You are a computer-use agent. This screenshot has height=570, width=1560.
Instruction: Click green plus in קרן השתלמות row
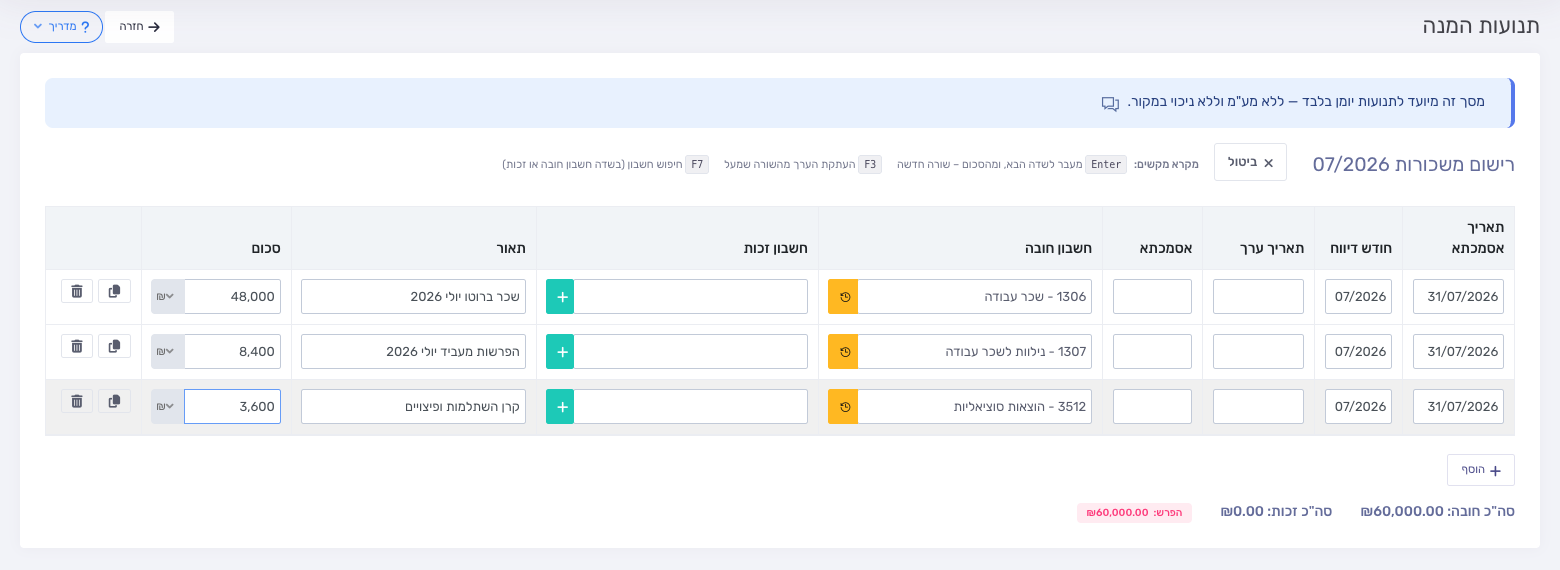coord(560,407)
